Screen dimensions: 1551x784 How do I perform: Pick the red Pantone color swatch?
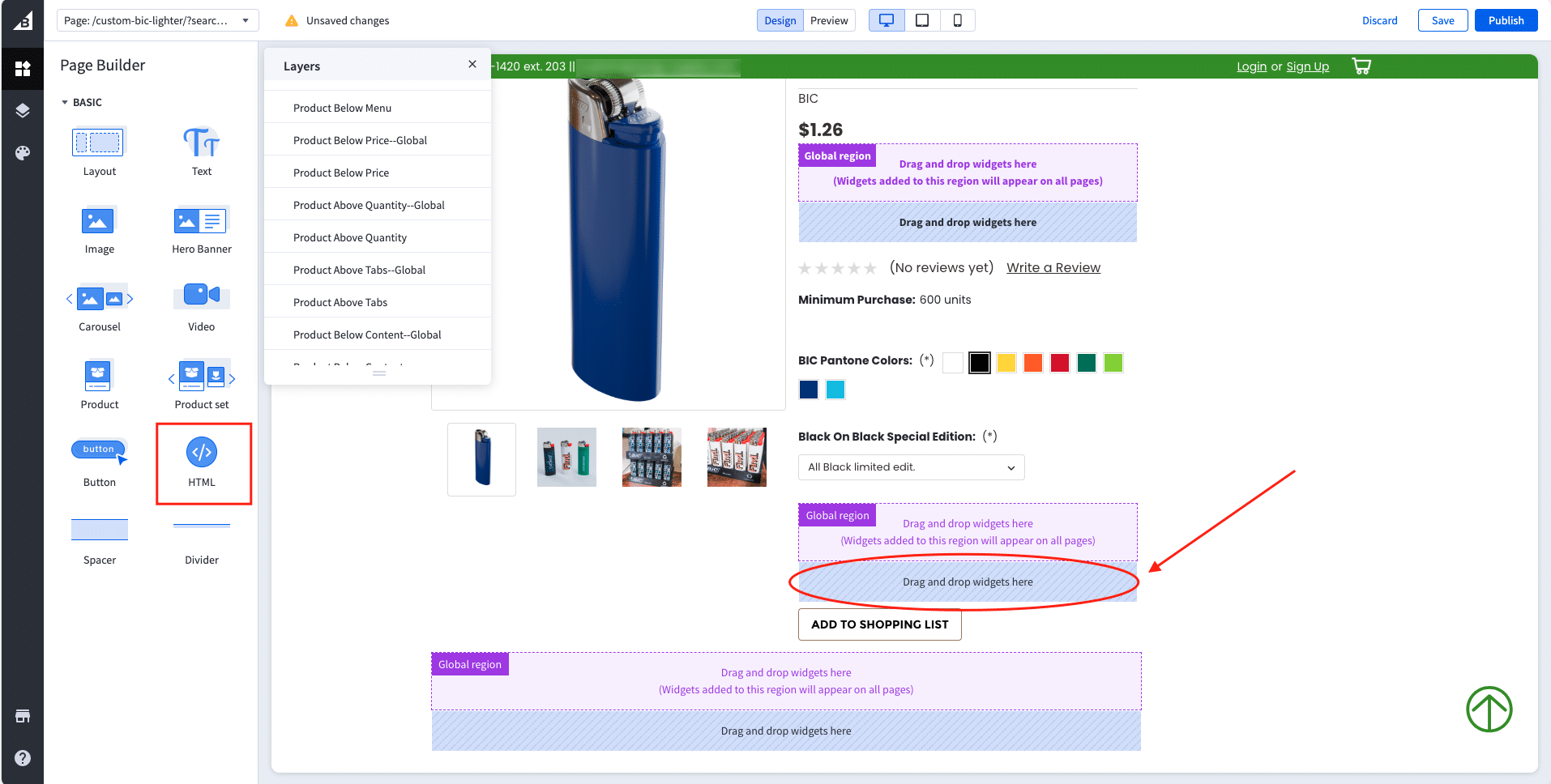[x=1060, y=363]
